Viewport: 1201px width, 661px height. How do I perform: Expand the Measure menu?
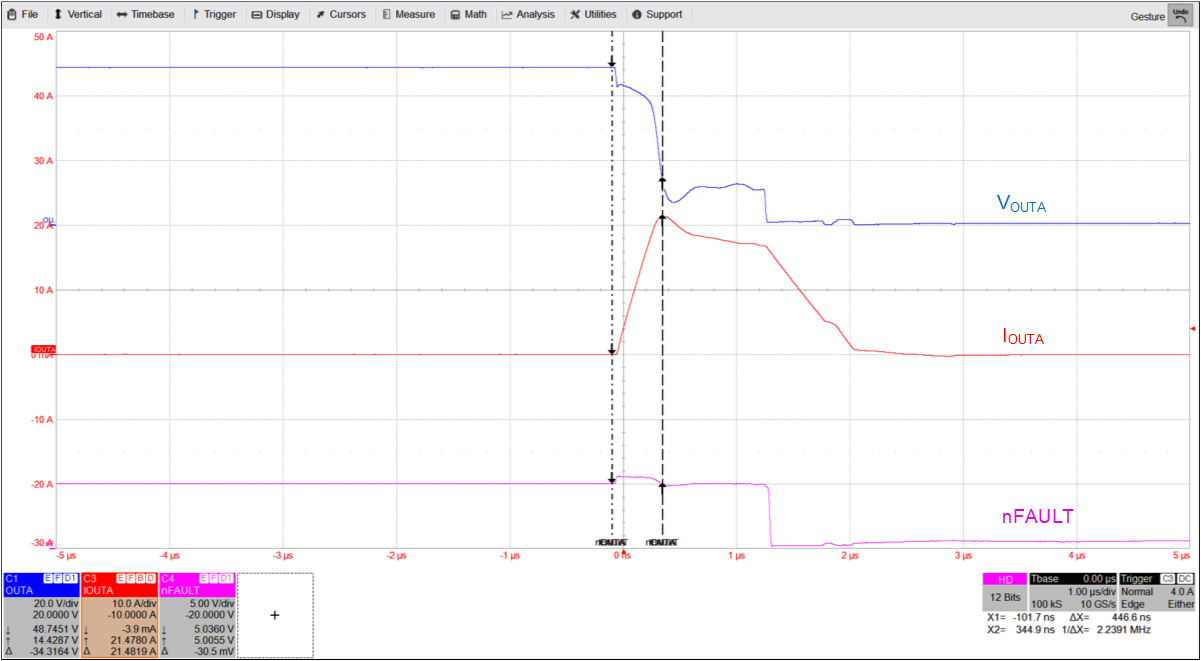tap(407, 14)
